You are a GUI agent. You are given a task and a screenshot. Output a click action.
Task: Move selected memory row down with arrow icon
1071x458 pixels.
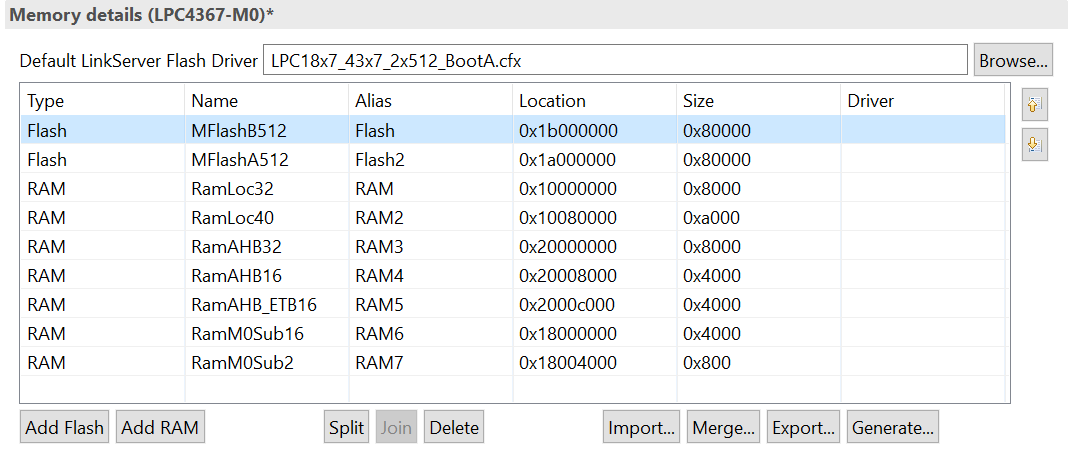coord(1034,145)
